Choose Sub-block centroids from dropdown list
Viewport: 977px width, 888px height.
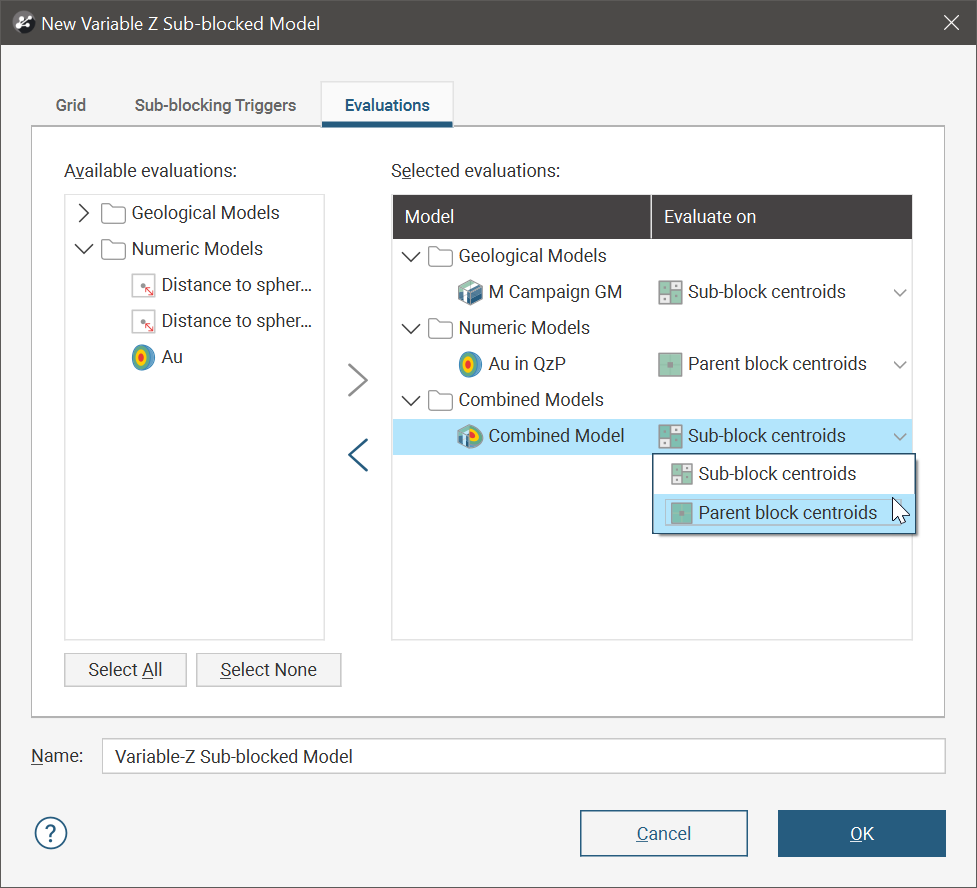click(x=776, y=474)
